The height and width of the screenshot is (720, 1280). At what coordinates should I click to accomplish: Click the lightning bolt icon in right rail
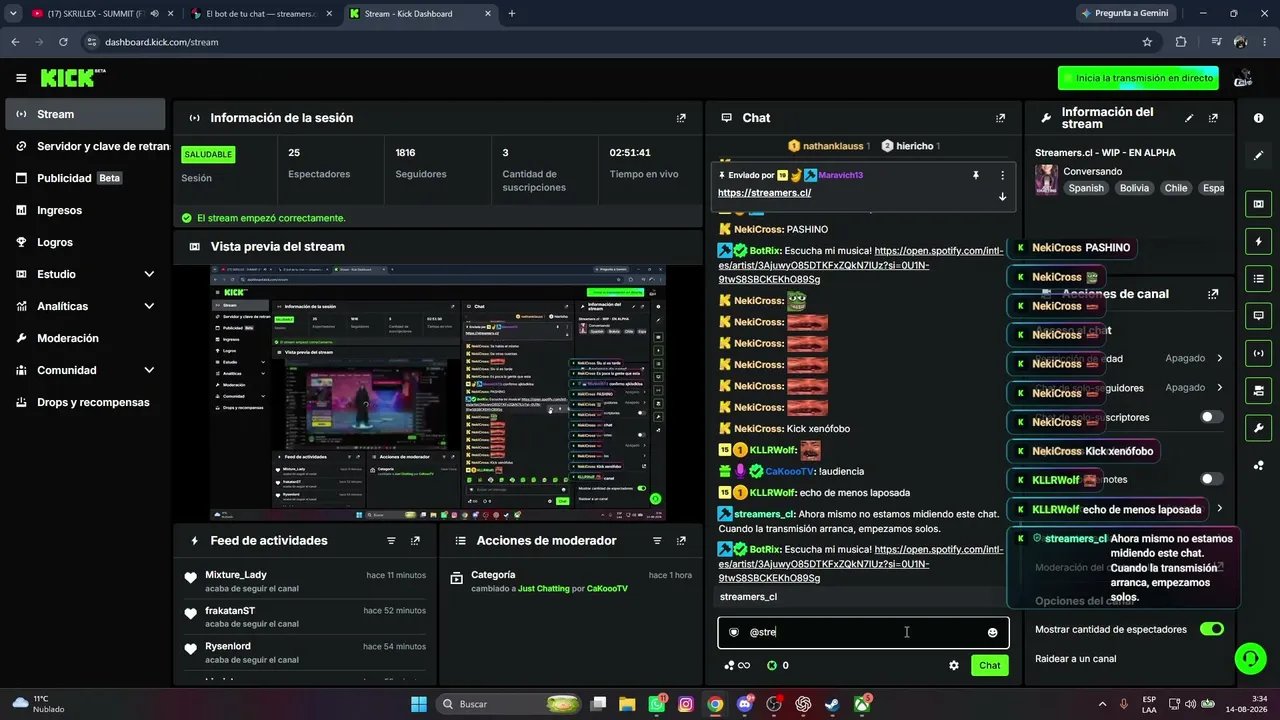pos(1258,241)
